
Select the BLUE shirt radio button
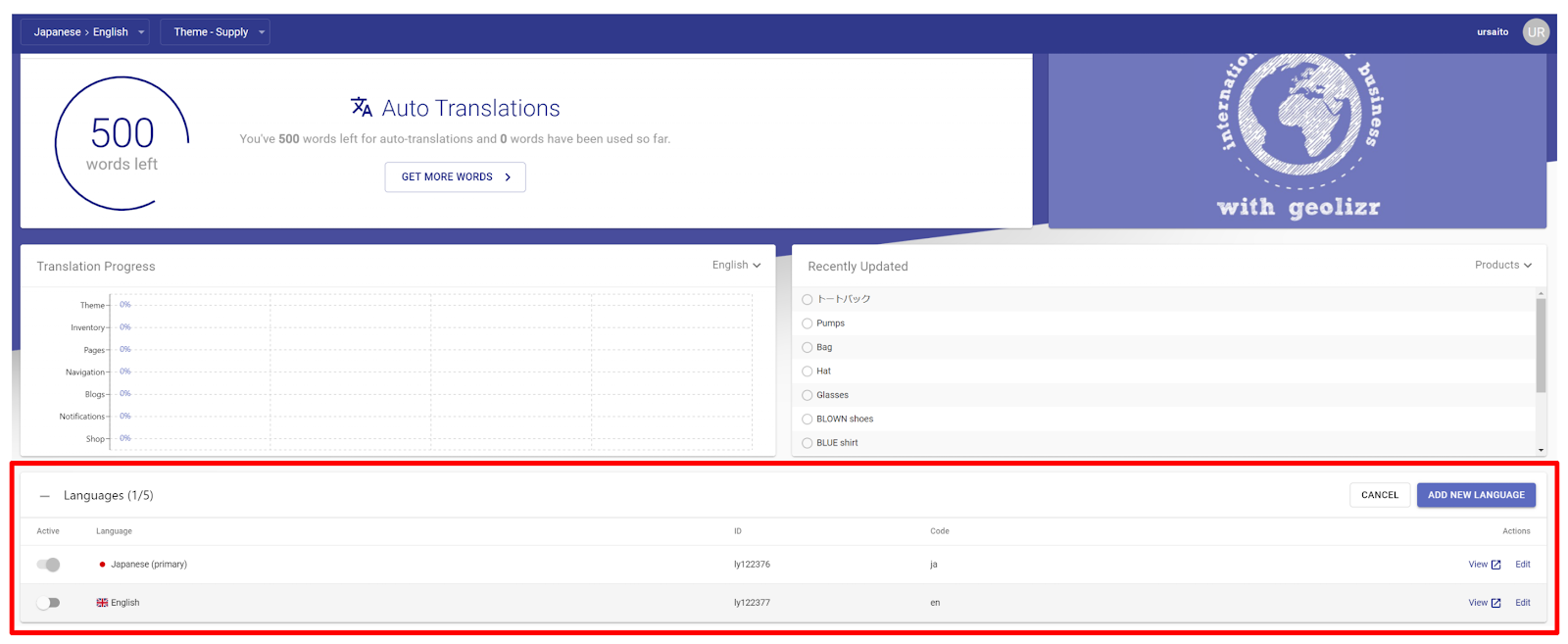(x=808, y=443)
